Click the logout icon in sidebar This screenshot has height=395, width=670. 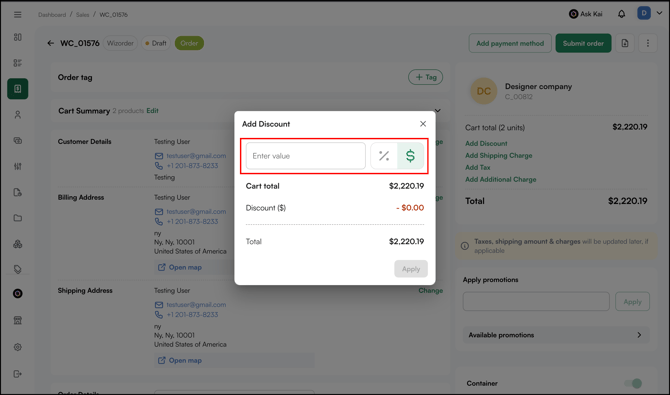coord(18,374)
